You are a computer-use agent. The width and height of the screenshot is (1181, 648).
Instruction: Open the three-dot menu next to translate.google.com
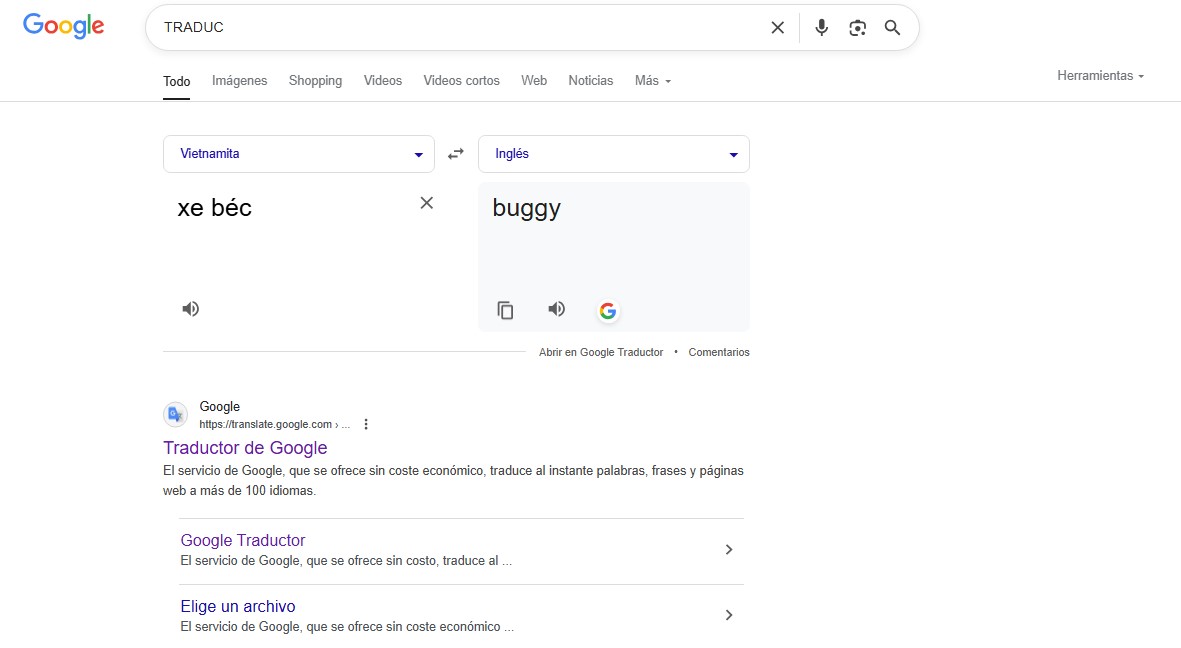coord(366,424)
